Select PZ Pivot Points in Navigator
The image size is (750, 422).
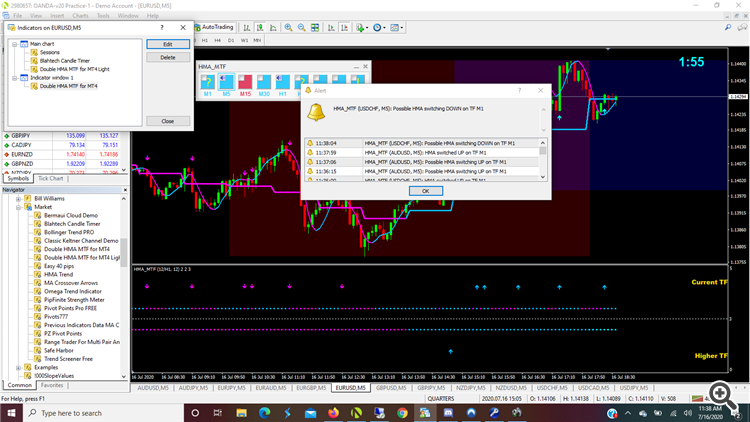point(63,333)
